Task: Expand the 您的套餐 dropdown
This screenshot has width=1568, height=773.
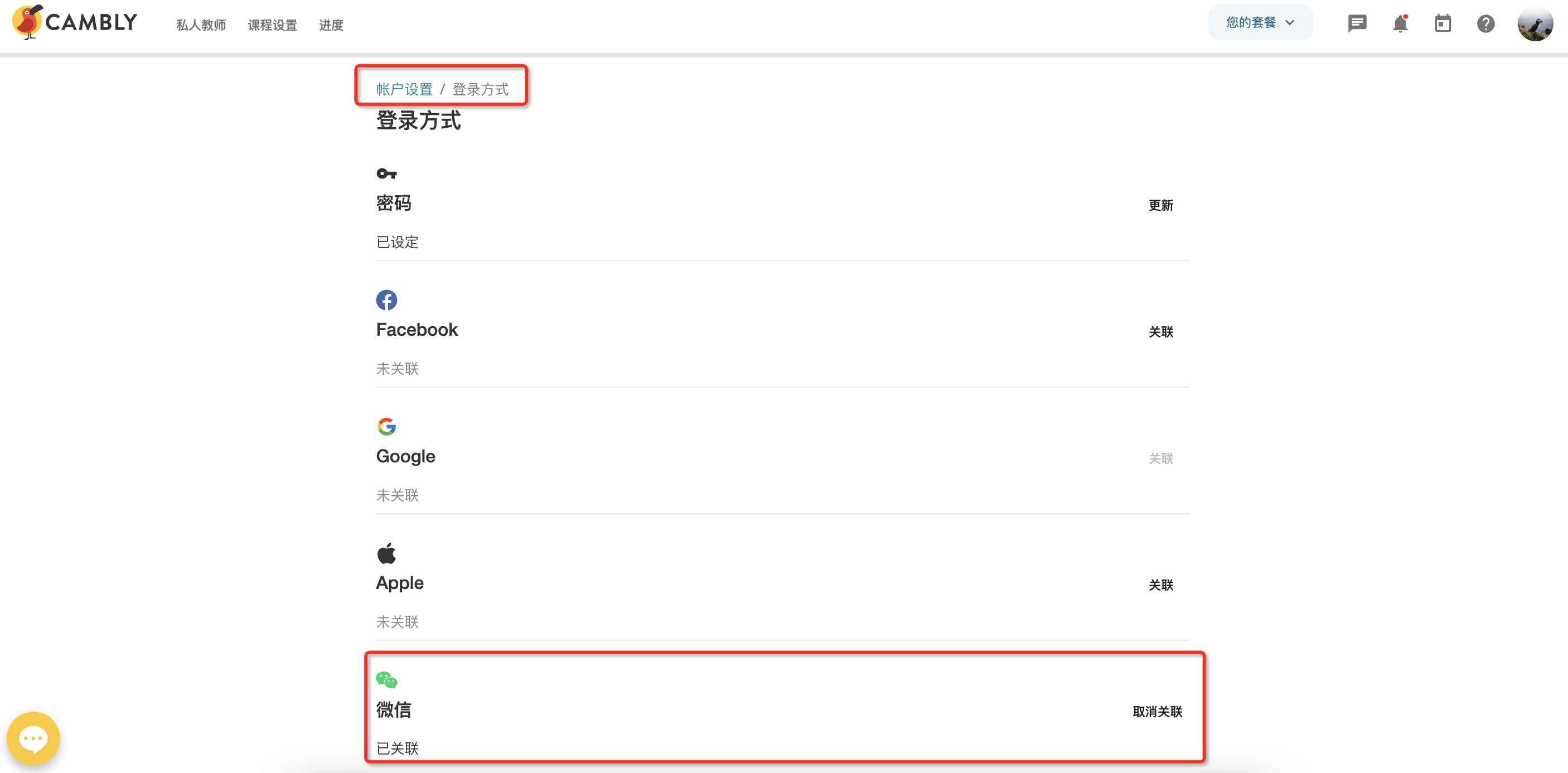Action: (1260, 22)
